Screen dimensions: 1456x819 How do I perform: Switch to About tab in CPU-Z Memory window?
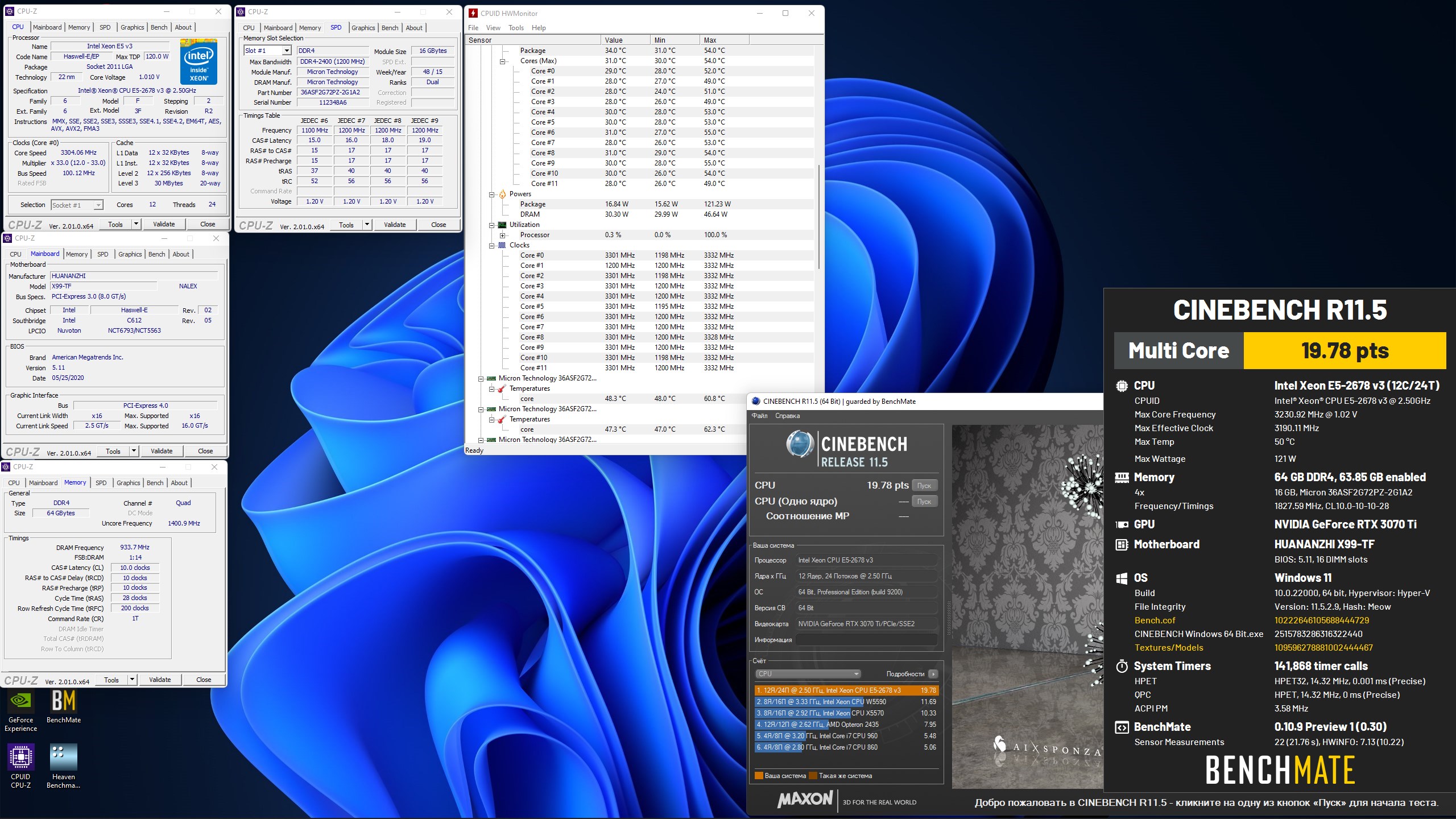point(179,483)
